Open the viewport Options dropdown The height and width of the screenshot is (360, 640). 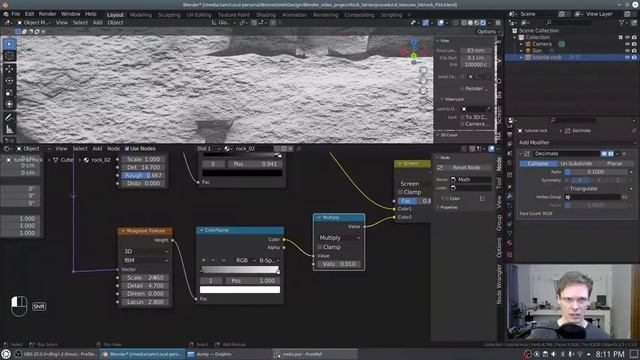[488, 31]
